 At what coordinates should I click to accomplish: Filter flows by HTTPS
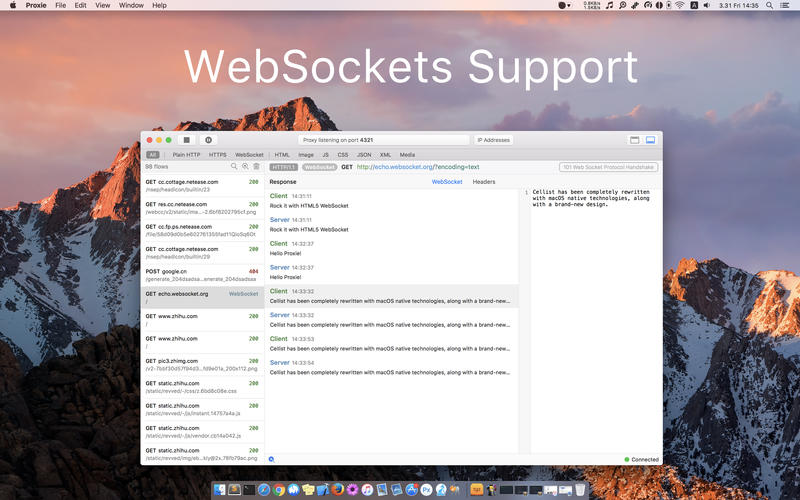[x=217, y=155]
